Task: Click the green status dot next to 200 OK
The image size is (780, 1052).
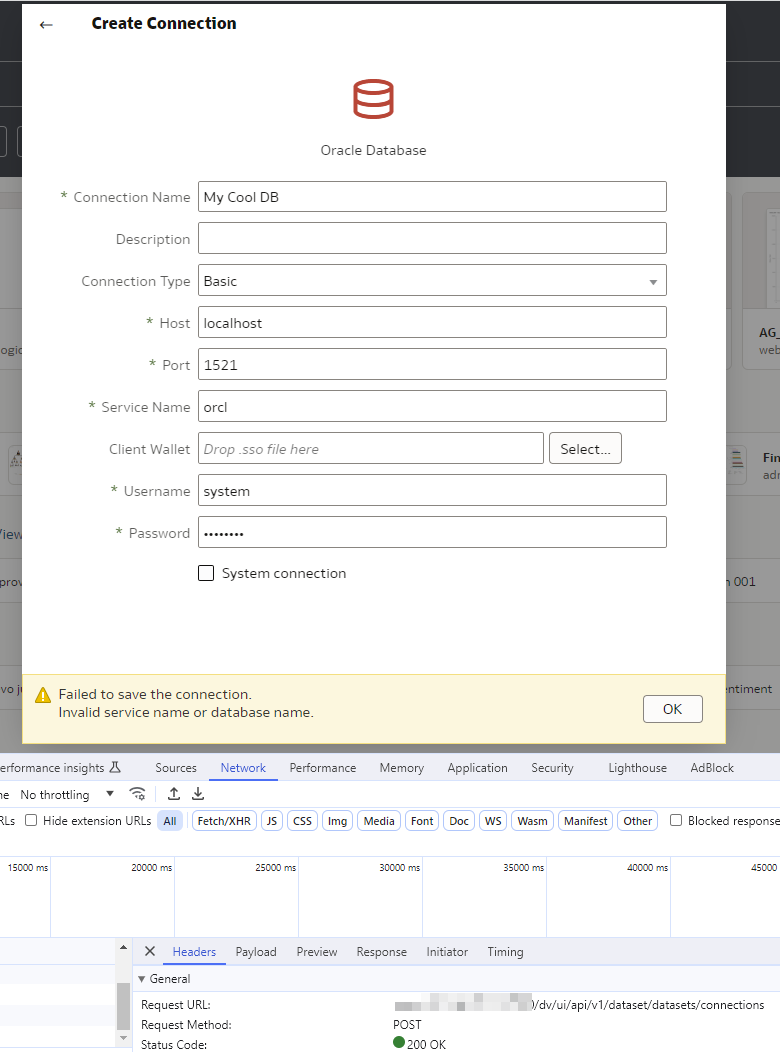Action: 399,1042
